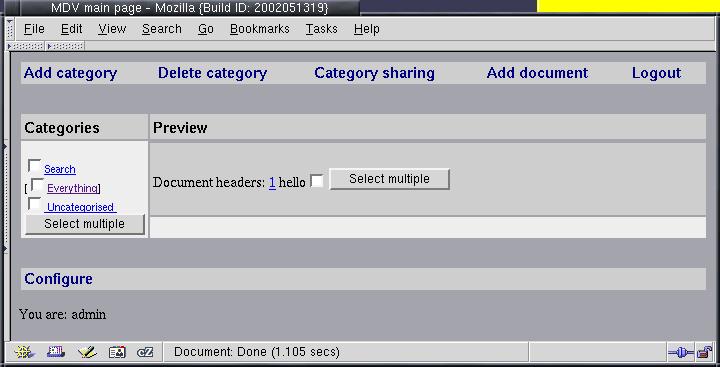Open document header link 1
The width and height of the screenshot is (720, 367).
tap(272, 182)
